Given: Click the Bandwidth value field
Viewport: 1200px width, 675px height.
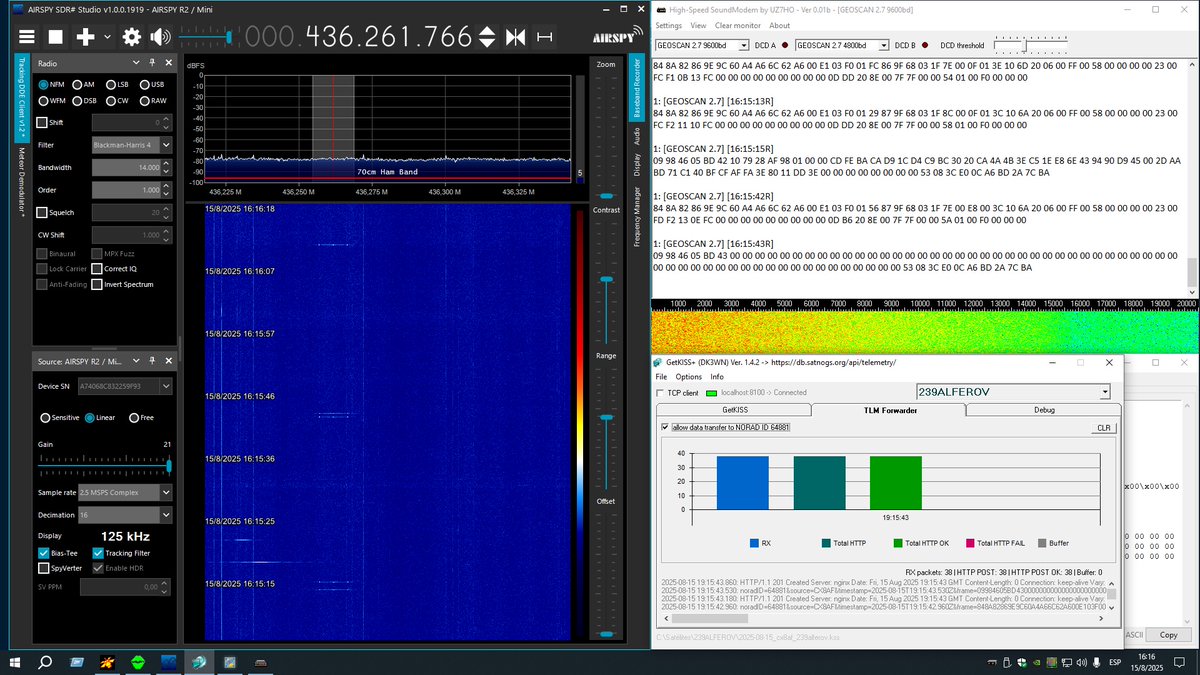Looking at the screenshot, I should tap(125, 167).
